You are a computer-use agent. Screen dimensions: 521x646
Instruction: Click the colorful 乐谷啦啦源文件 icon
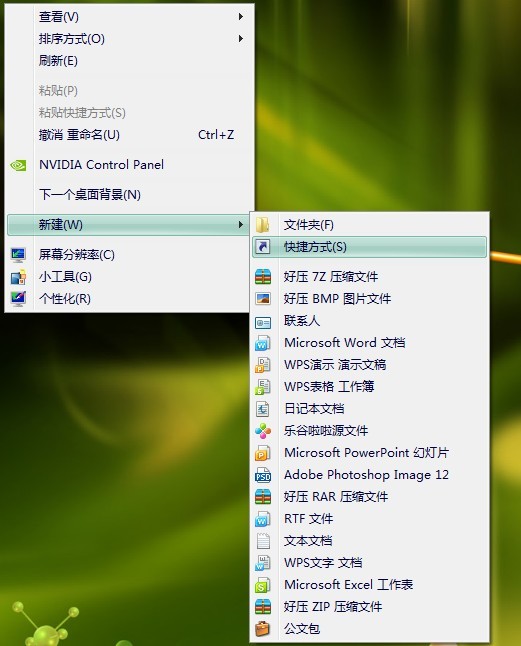click(x=263, y=431)
